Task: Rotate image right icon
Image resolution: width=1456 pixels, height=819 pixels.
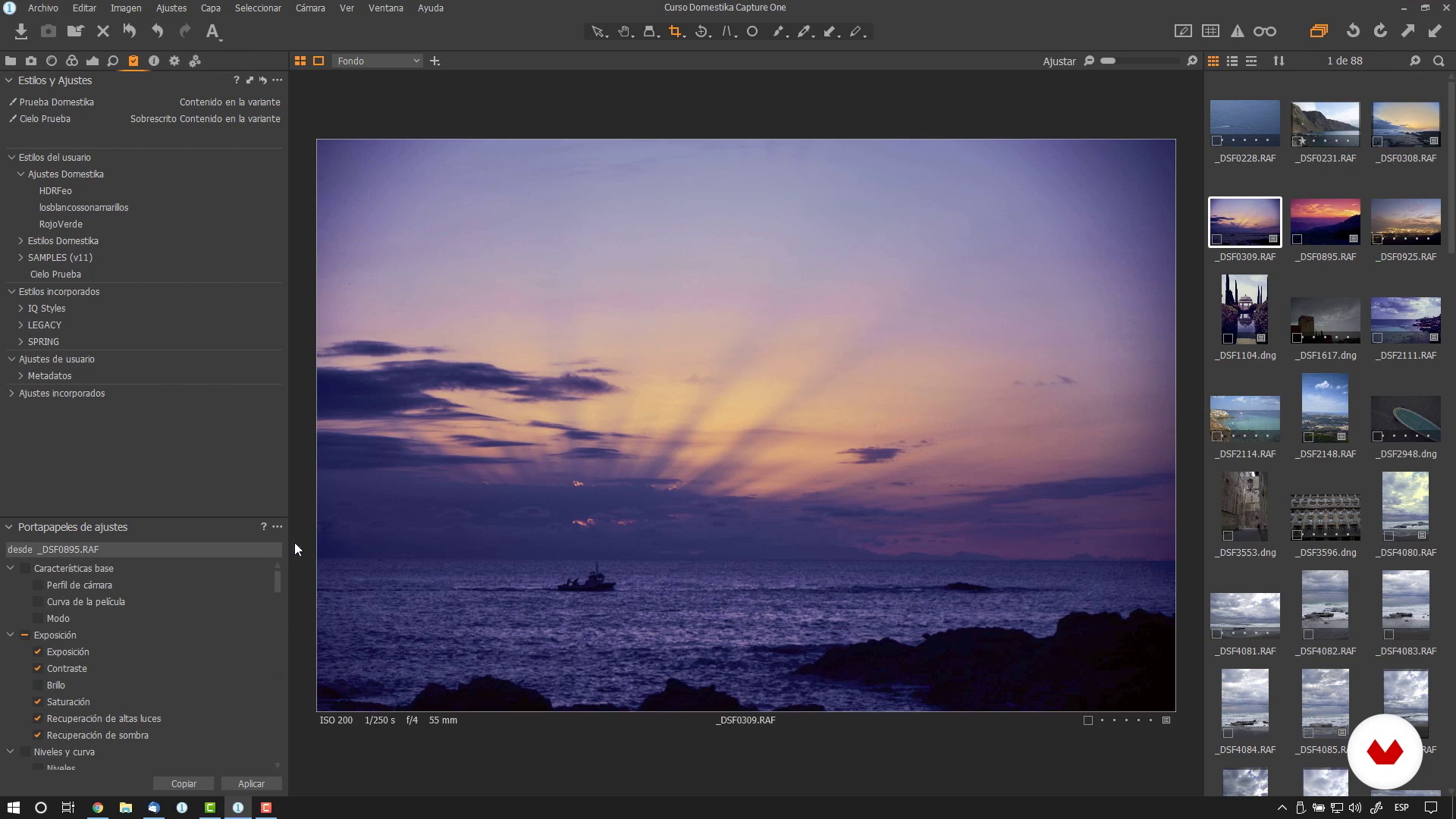Action: point(1380,31)
